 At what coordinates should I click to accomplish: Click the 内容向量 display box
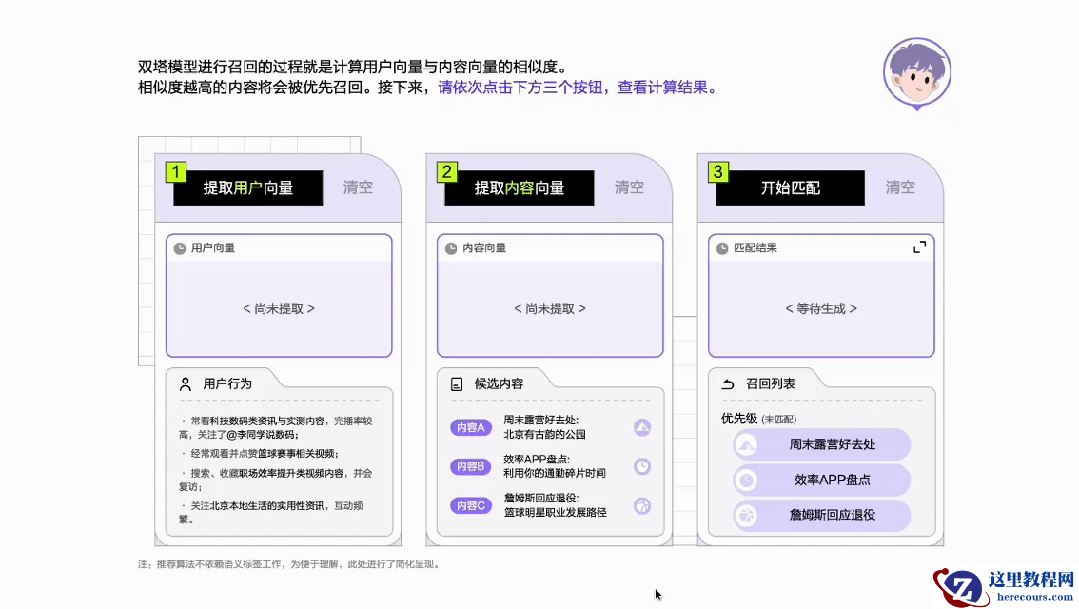550,296
